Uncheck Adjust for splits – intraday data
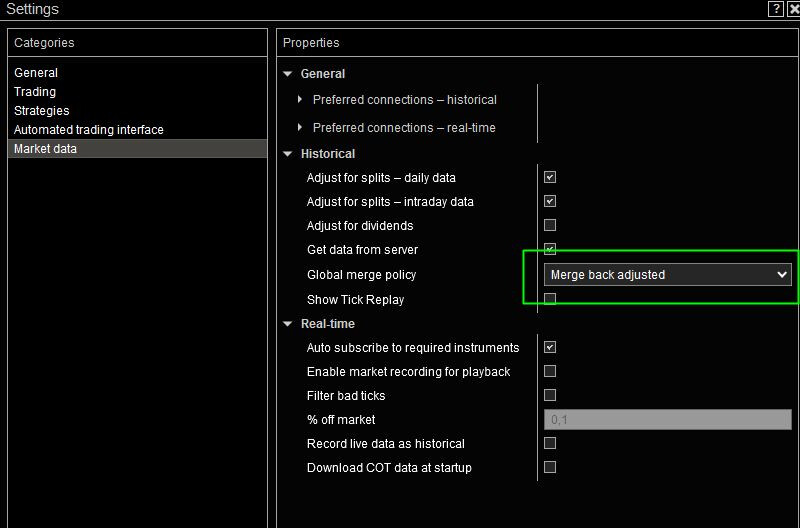 (550, 201)
